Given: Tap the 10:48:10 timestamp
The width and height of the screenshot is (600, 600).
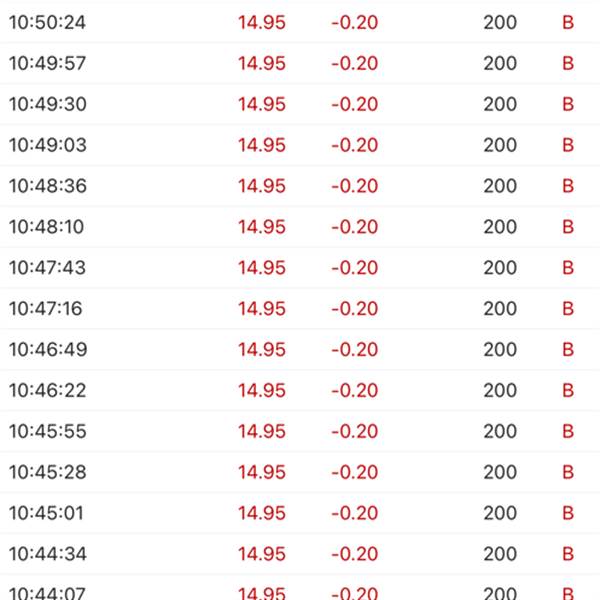Looking at the screenshot, I should coord(47,227).
